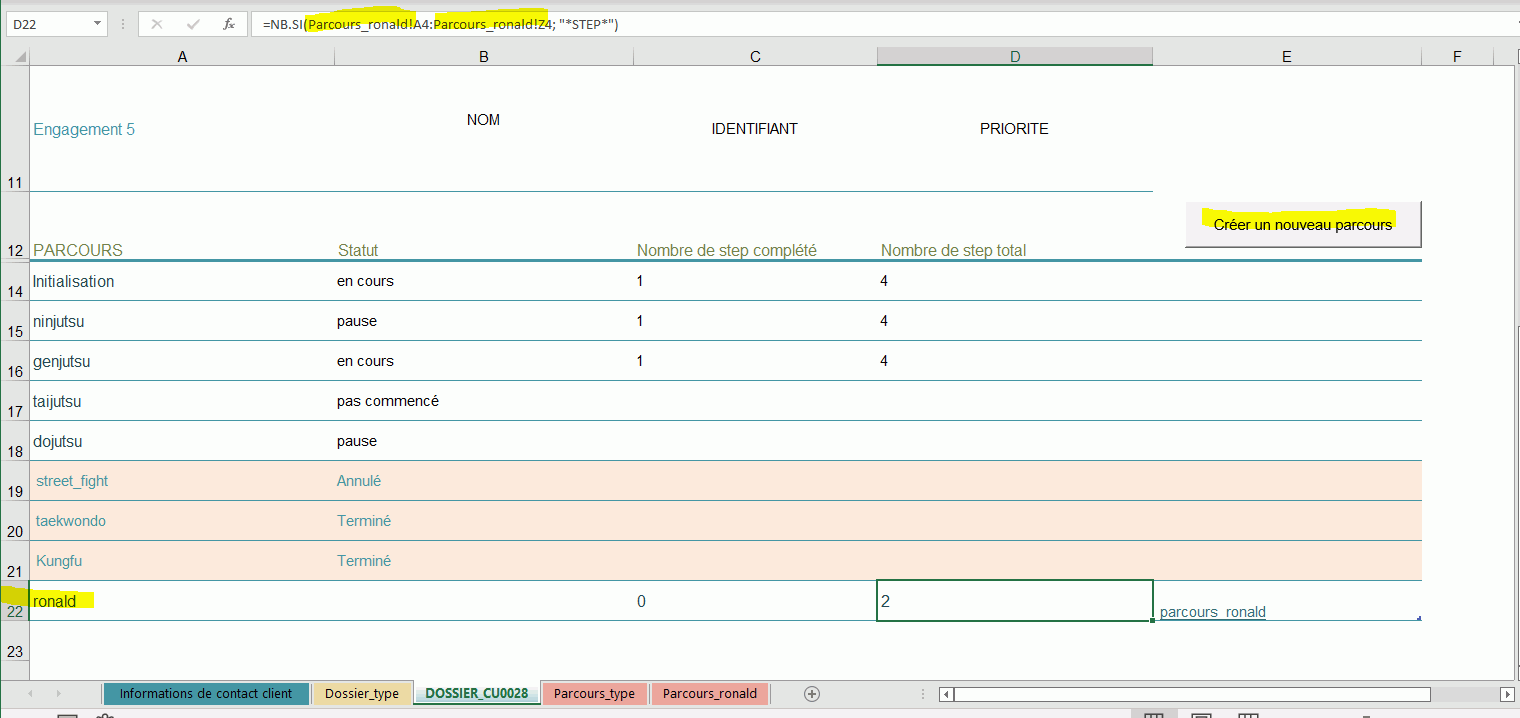Select column C header

point(755,57)
